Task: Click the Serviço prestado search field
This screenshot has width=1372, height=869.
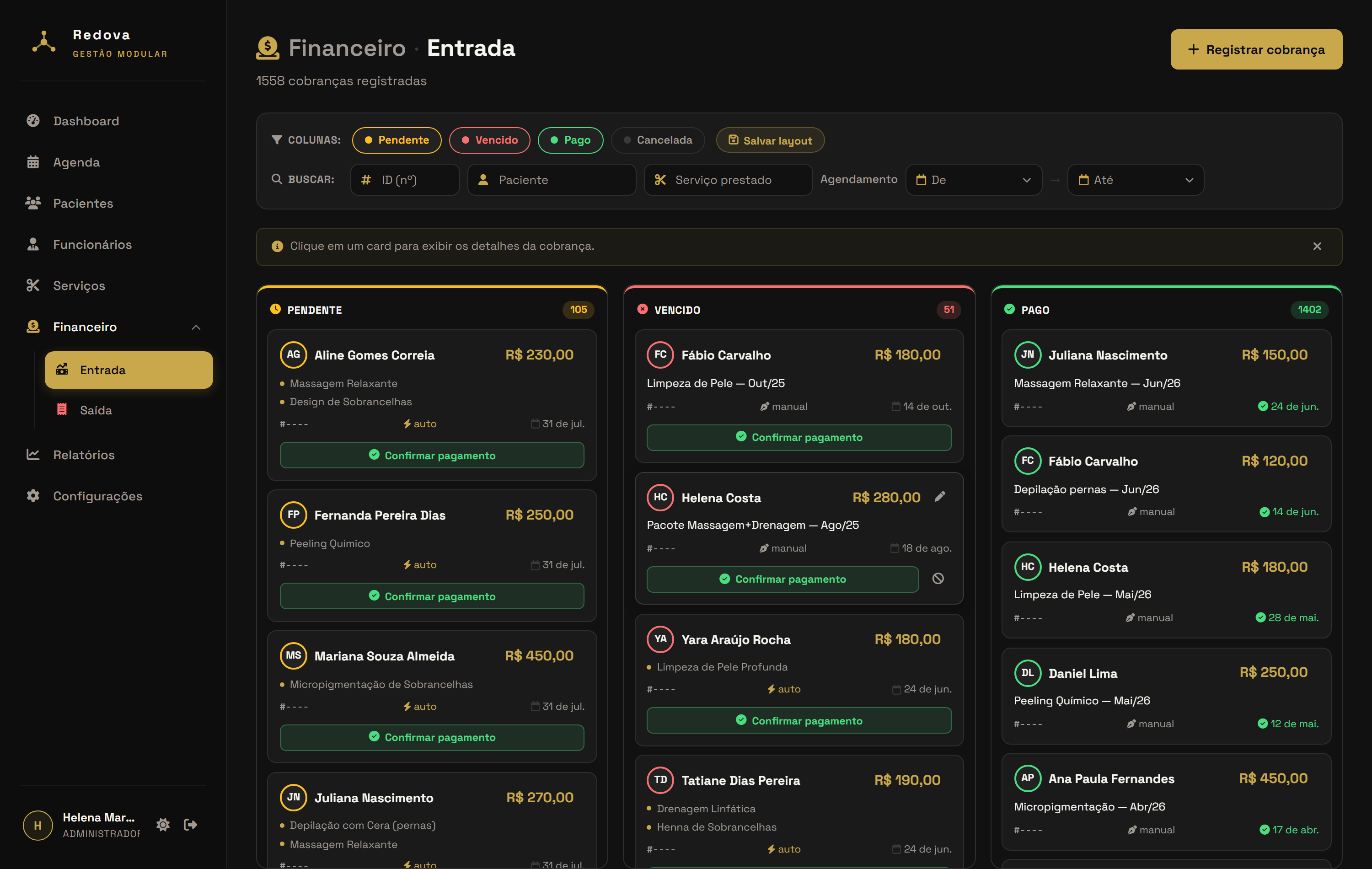Action: coord(728,180)
